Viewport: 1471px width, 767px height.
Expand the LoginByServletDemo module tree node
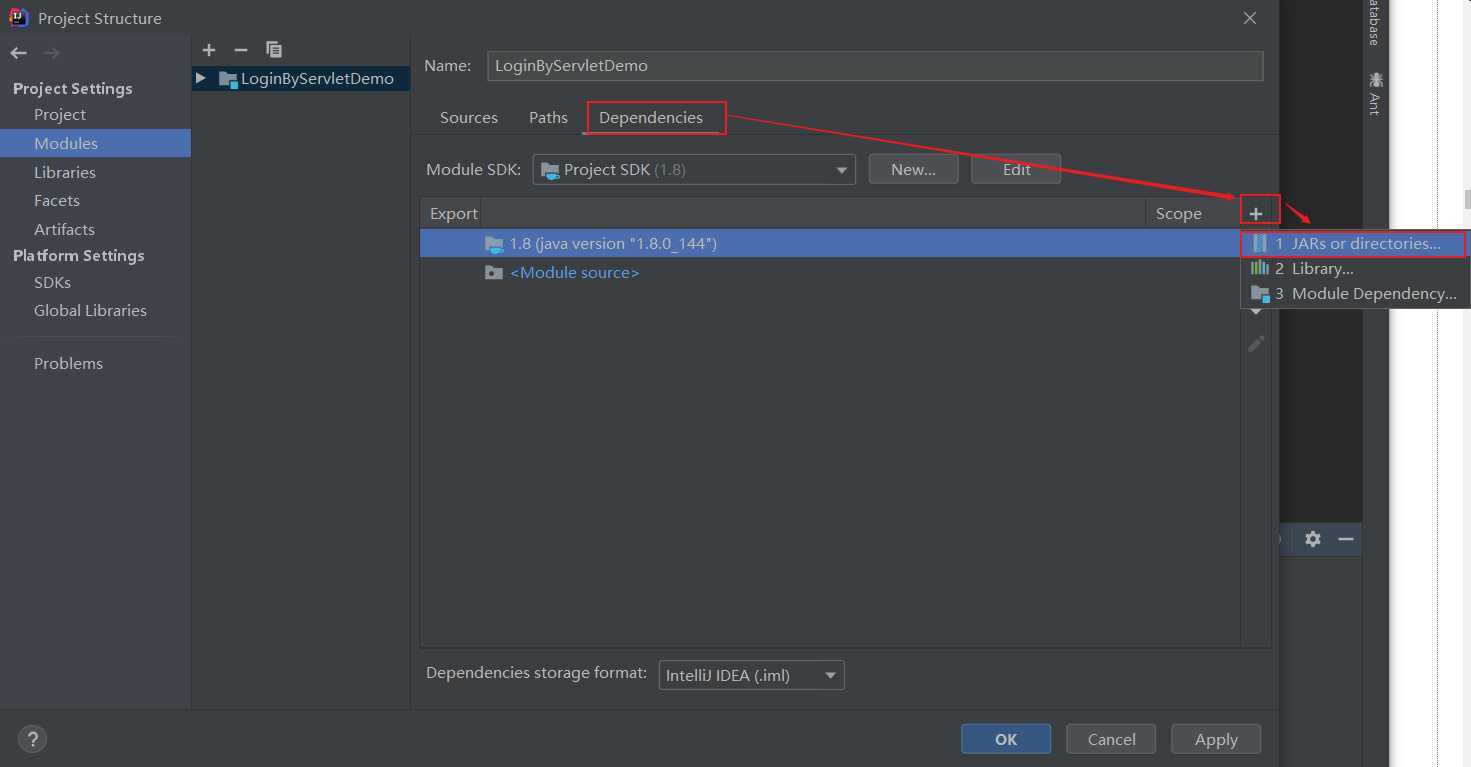tap(201, 78)
